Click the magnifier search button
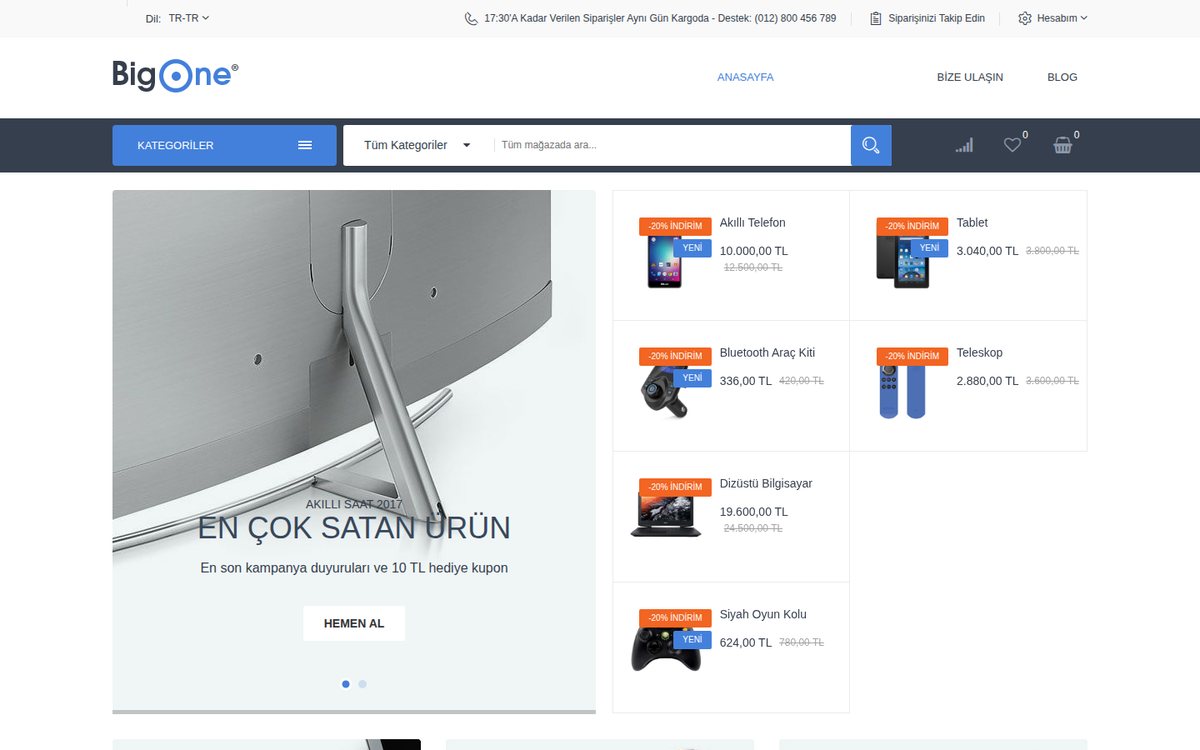Screen dimensions: 1200x750 click(871, 145)
